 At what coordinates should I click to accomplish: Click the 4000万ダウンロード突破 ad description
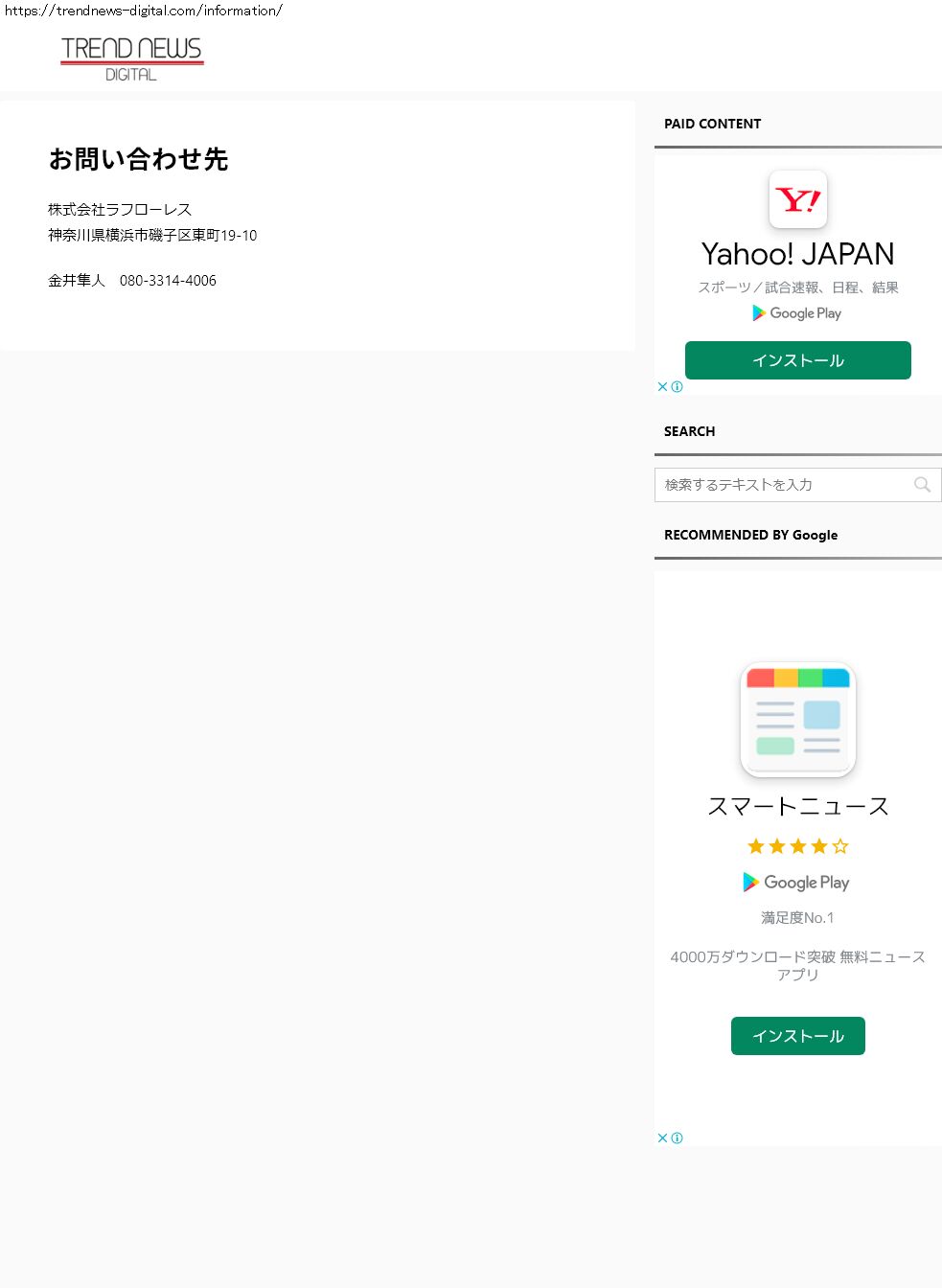(797, 965)
